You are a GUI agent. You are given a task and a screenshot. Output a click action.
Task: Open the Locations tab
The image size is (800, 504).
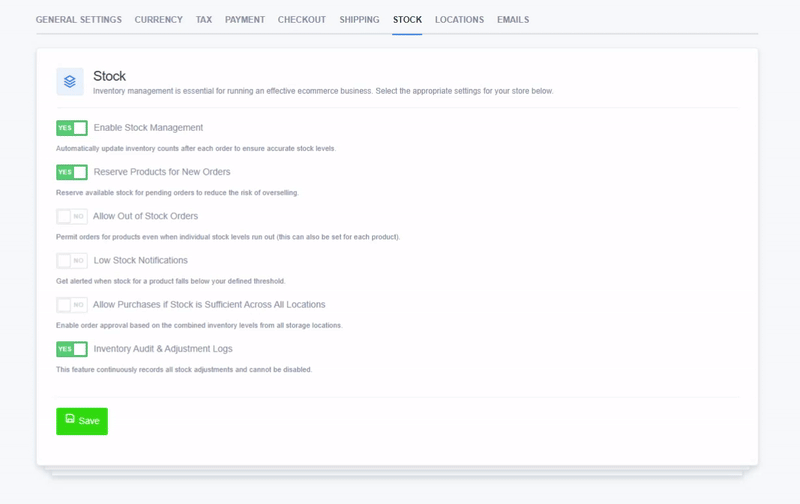459,20
